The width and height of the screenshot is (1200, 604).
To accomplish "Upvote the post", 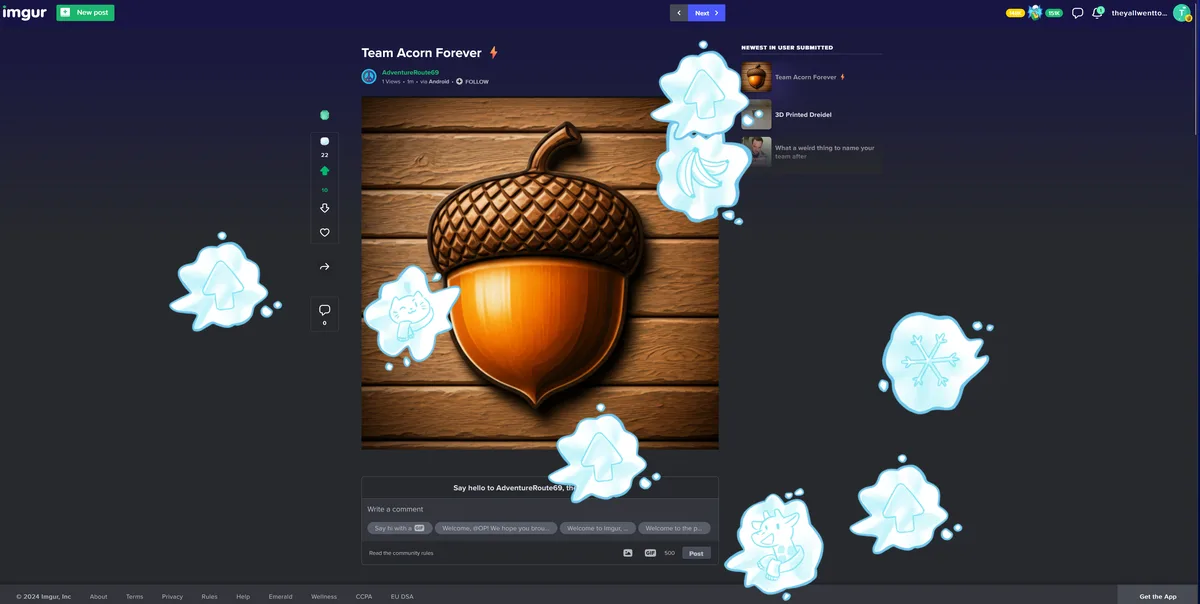I will (324, 172).
